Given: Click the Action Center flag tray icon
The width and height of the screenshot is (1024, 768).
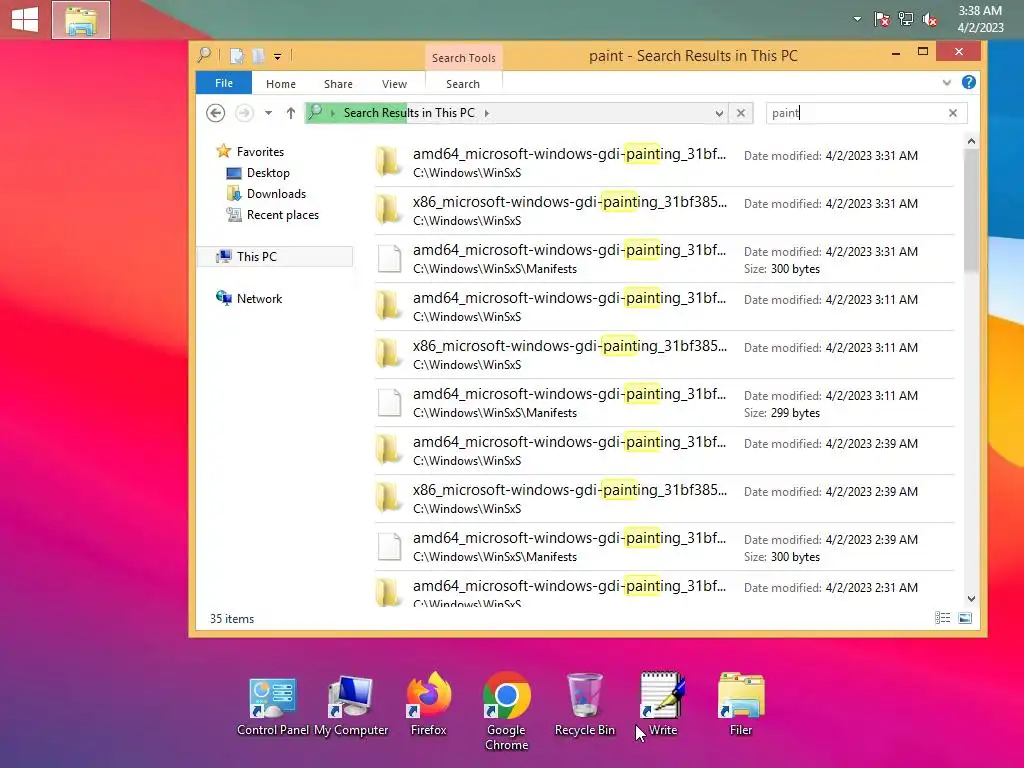Looking at the screenshot, I should (x=882, y=19).
